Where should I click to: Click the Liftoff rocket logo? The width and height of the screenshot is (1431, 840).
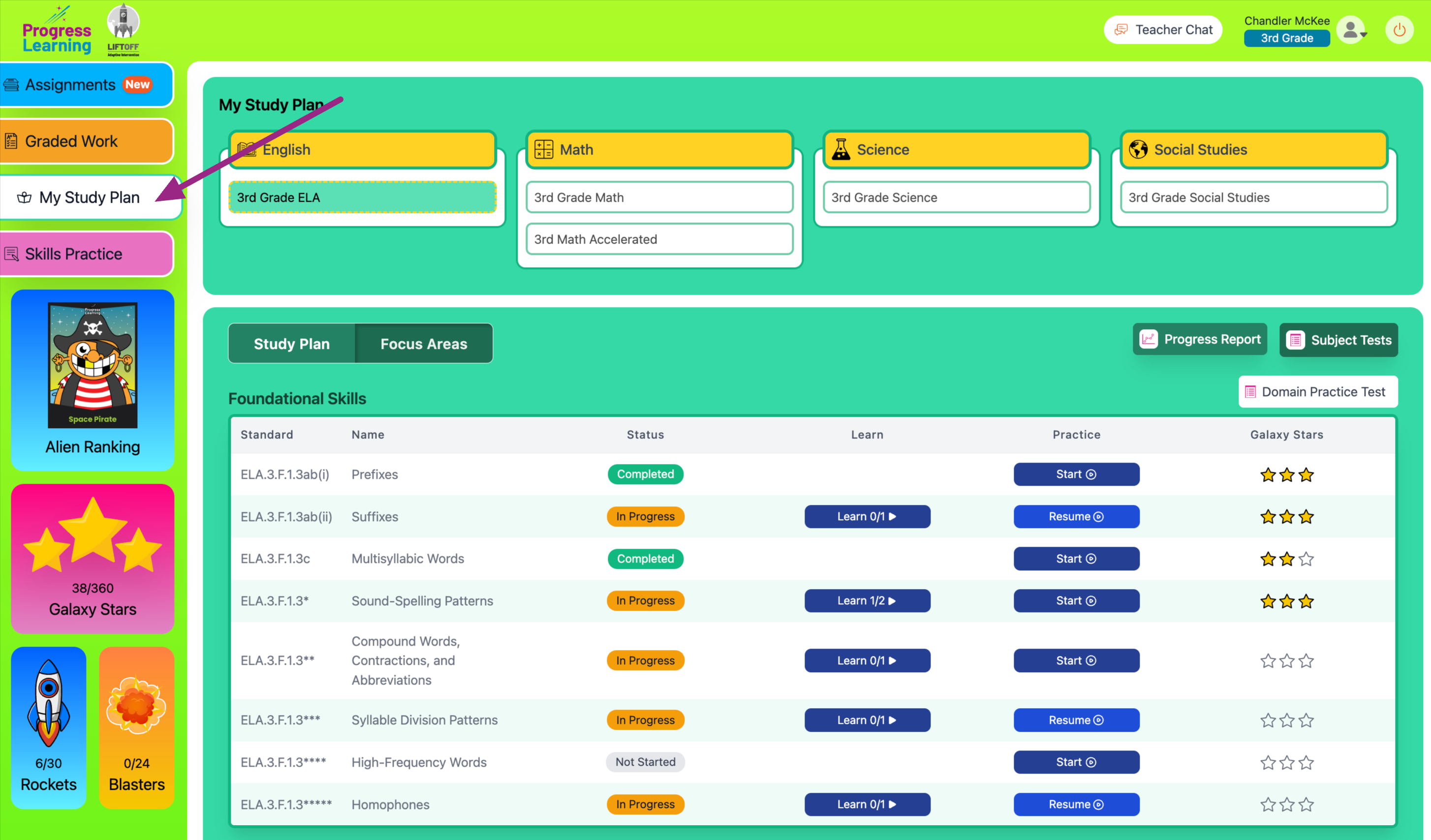(123, 30)
